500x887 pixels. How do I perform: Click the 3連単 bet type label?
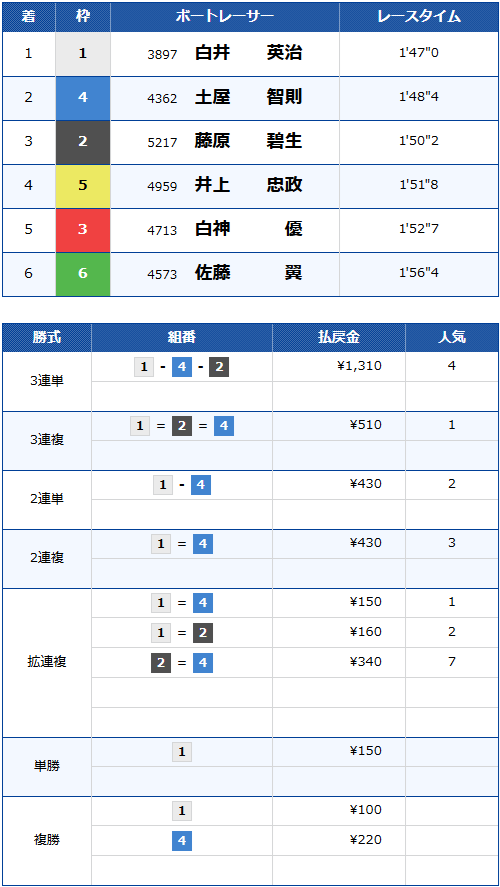48,382
